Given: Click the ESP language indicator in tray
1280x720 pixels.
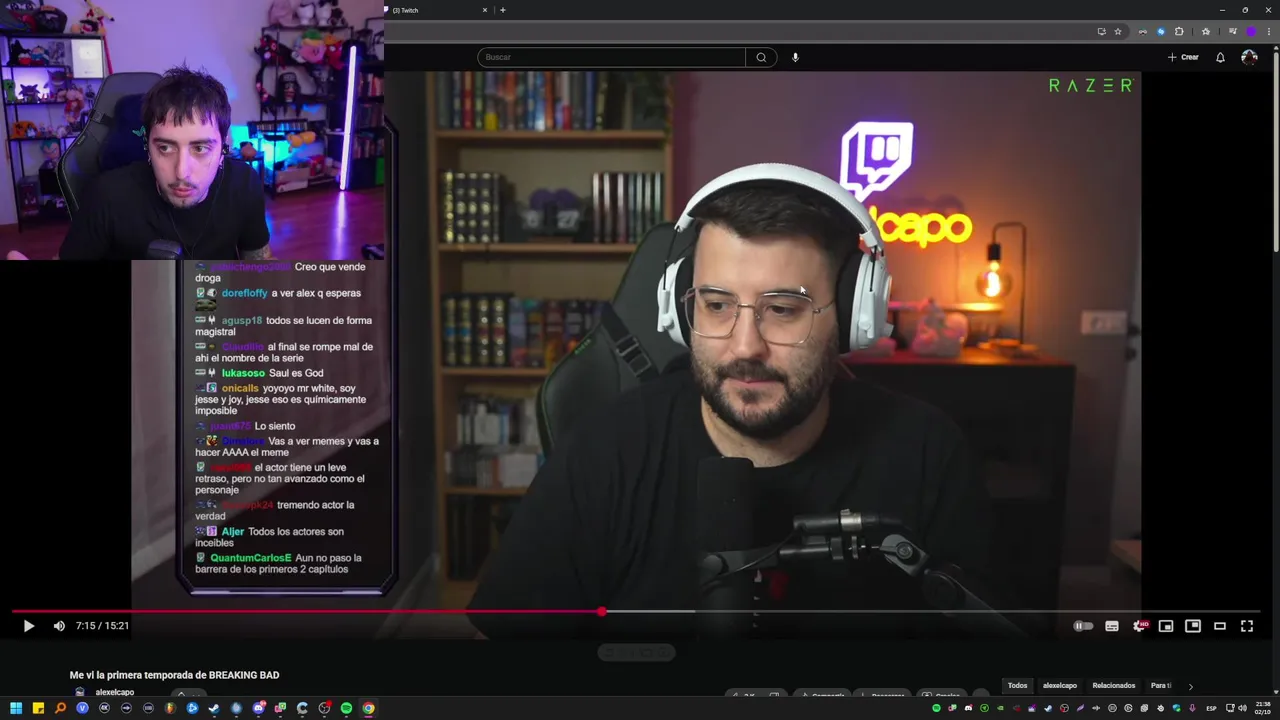Looking at the screenshot, I should (1211, 708).
